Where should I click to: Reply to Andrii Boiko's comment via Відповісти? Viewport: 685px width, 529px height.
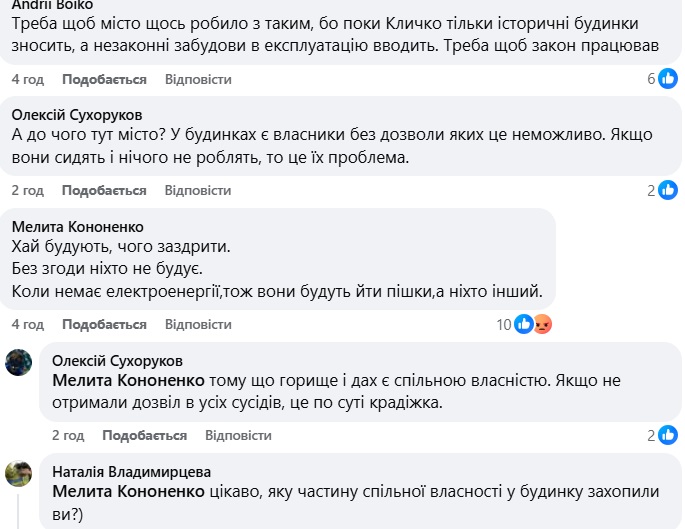[198, 79]
